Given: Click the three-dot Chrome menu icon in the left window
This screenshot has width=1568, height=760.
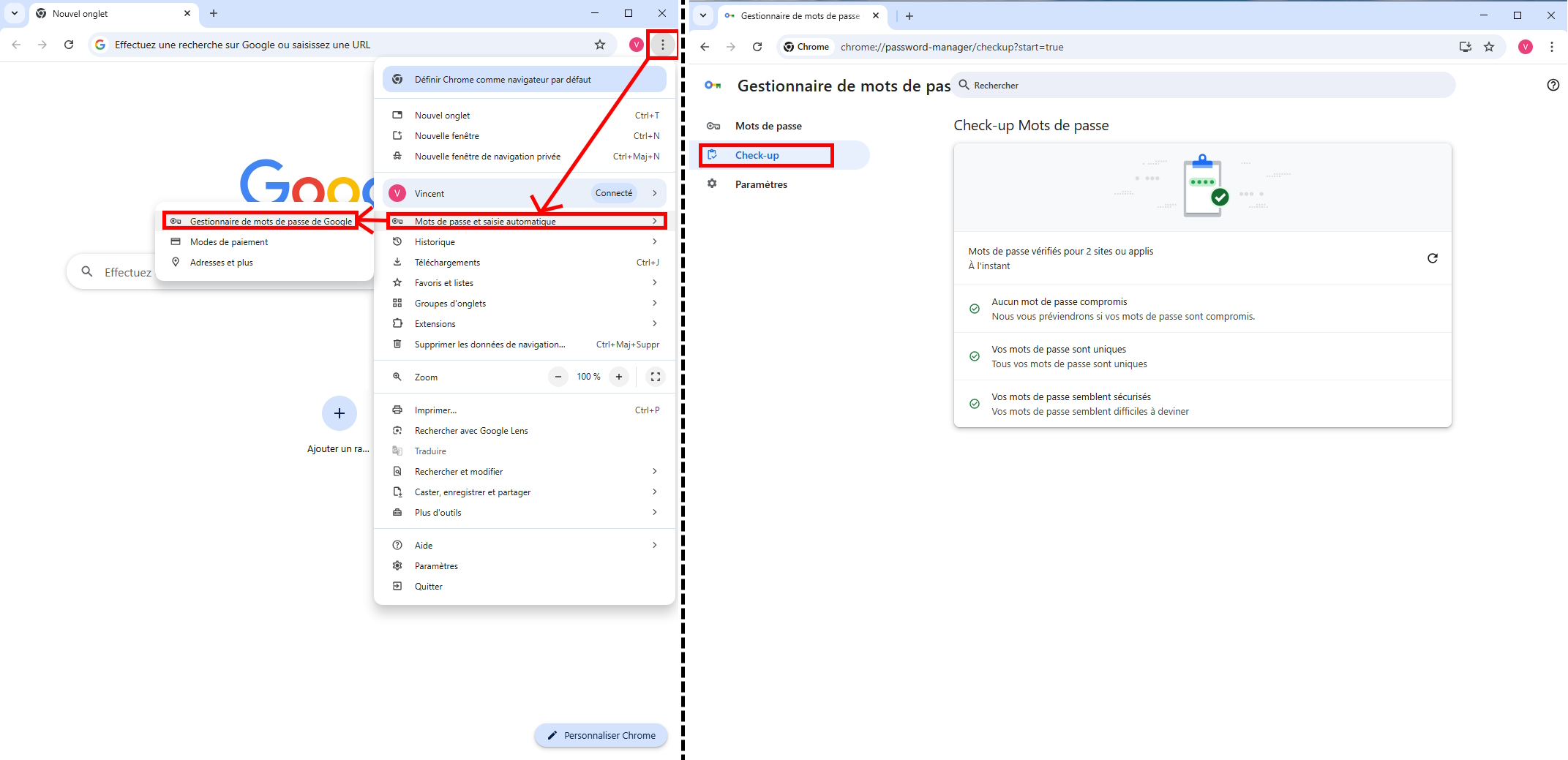Looking at the screenshot, I should (x=662, y=45).
